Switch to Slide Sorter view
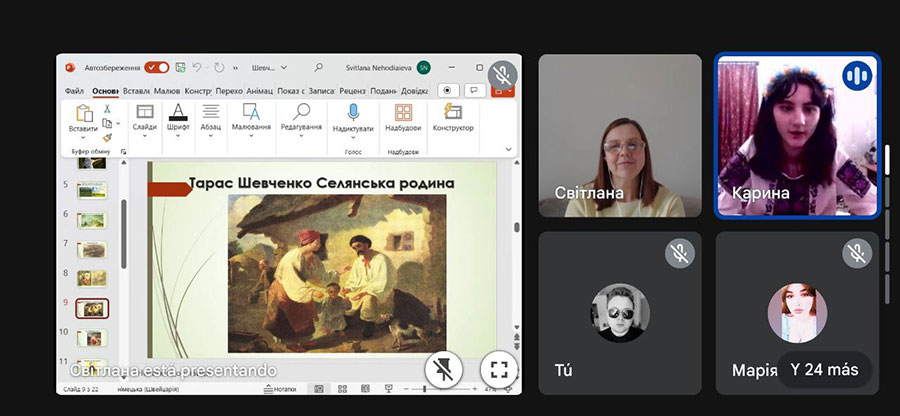 (x=343, y=389)
